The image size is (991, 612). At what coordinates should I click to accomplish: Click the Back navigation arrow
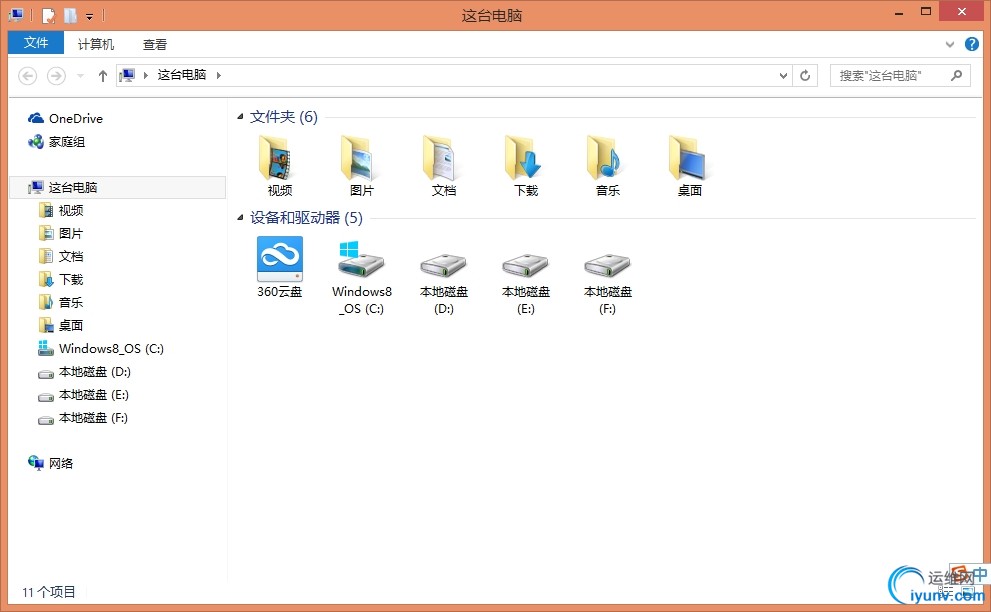coord(27,76)
